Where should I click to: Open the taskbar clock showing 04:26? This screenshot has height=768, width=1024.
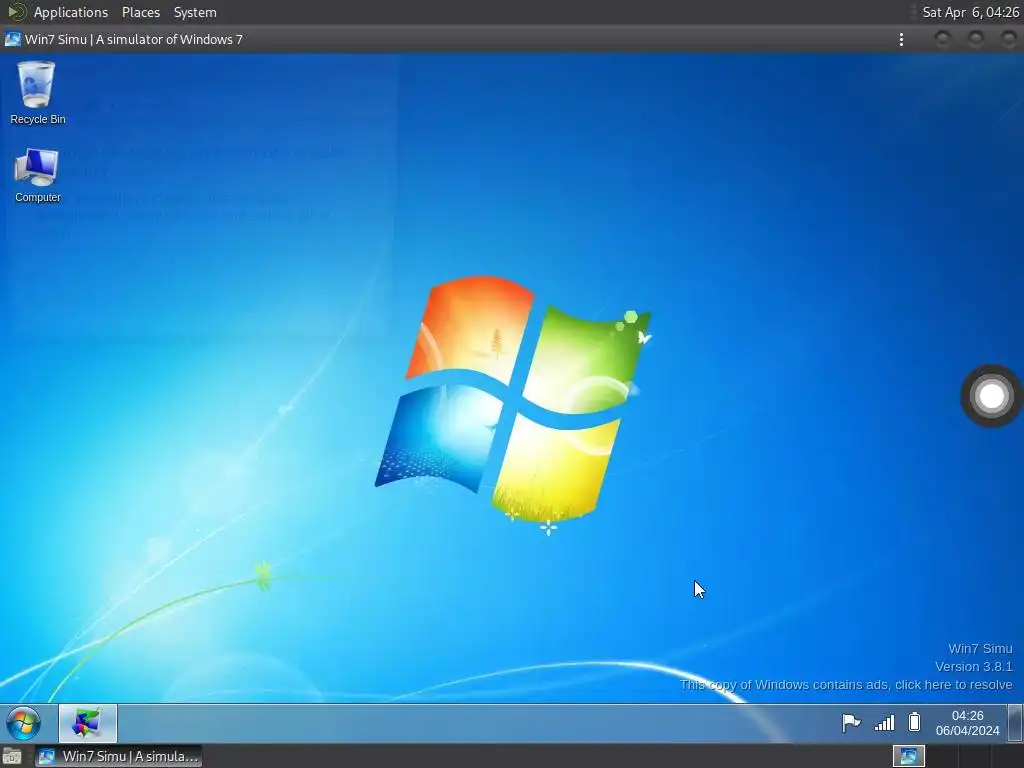(967, 723)
